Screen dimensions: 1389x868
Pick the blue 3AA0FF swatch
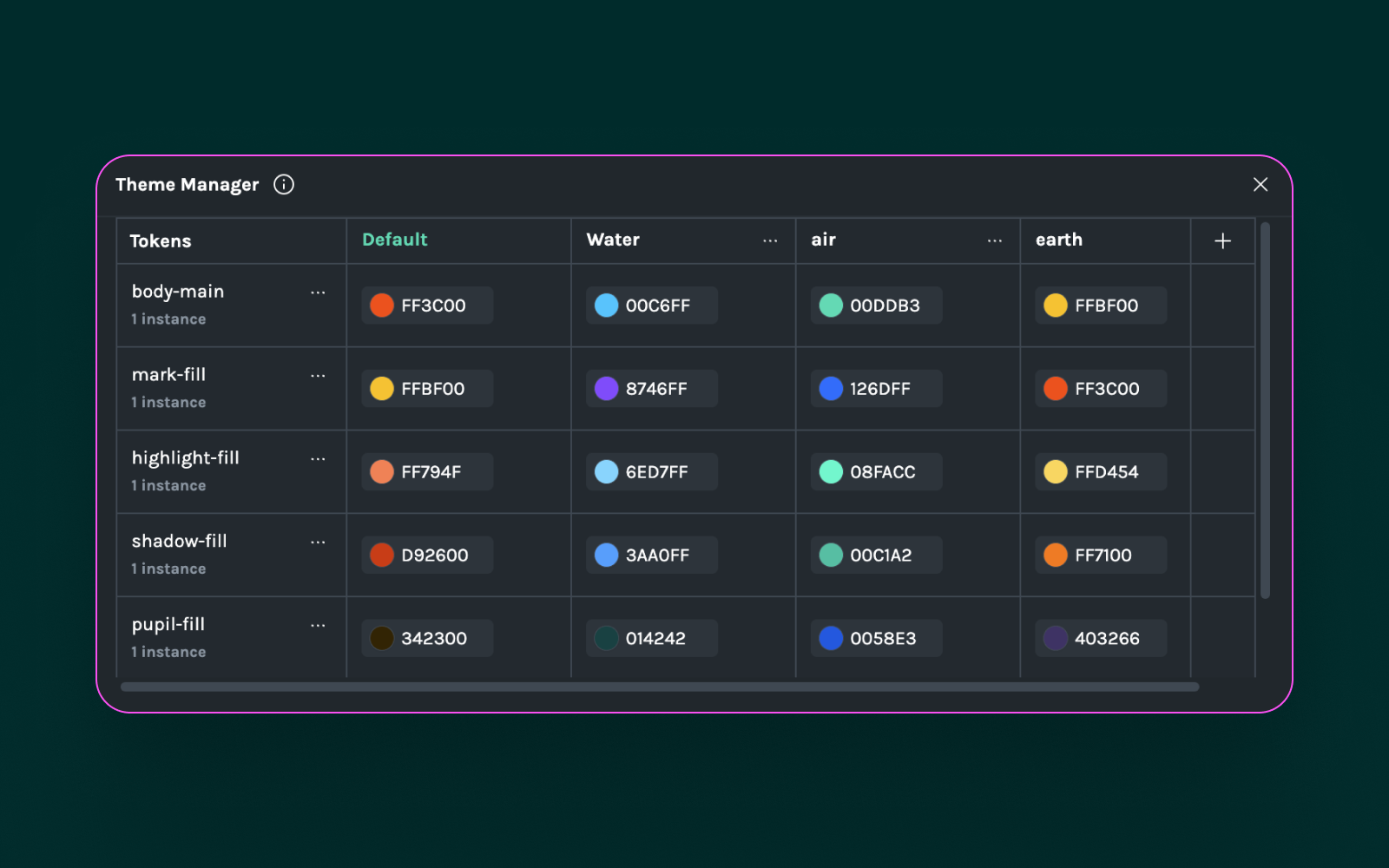(607, 556)
